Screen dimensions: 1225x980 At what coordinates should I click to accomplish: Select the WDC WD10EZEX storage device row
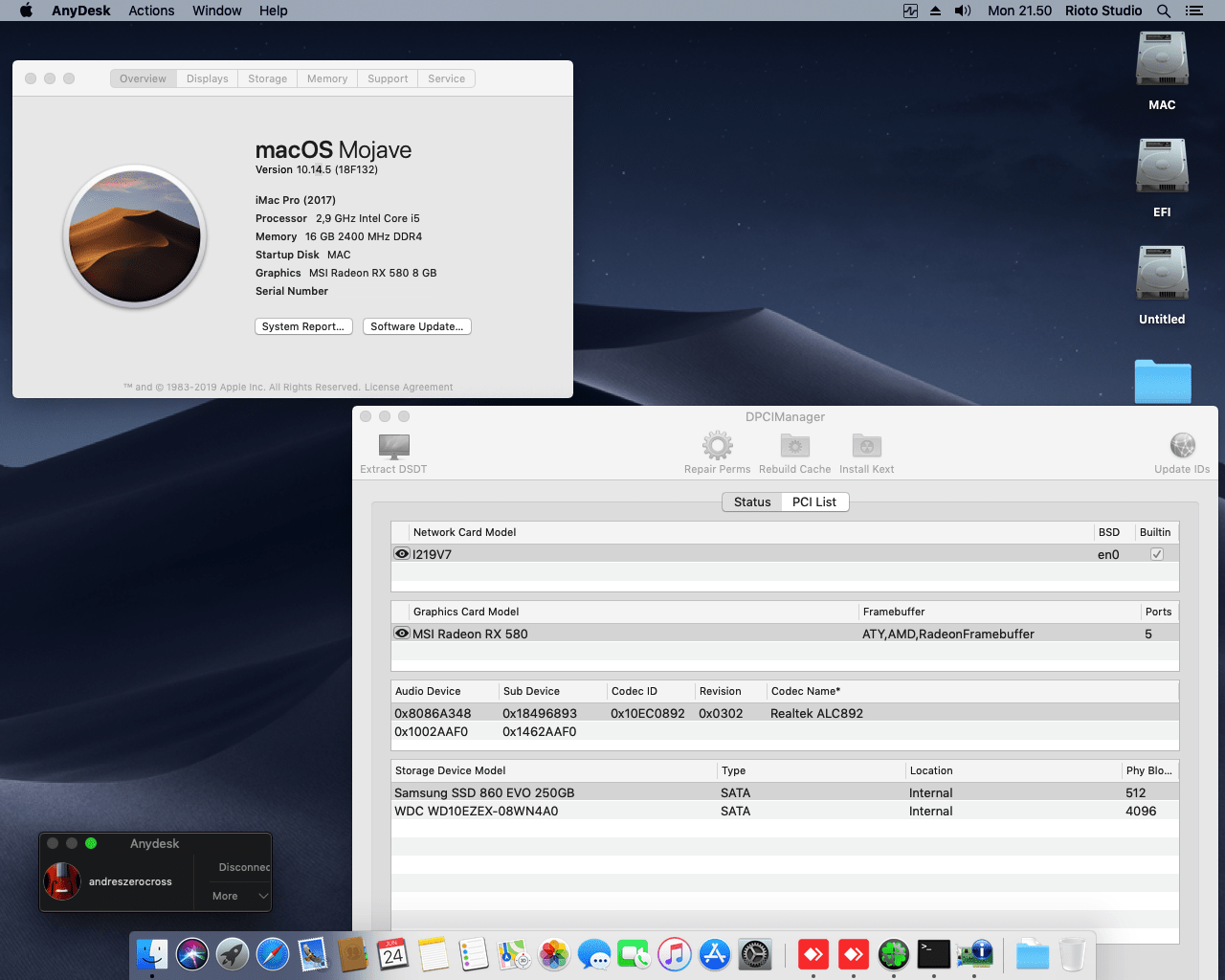pos(574,811)
